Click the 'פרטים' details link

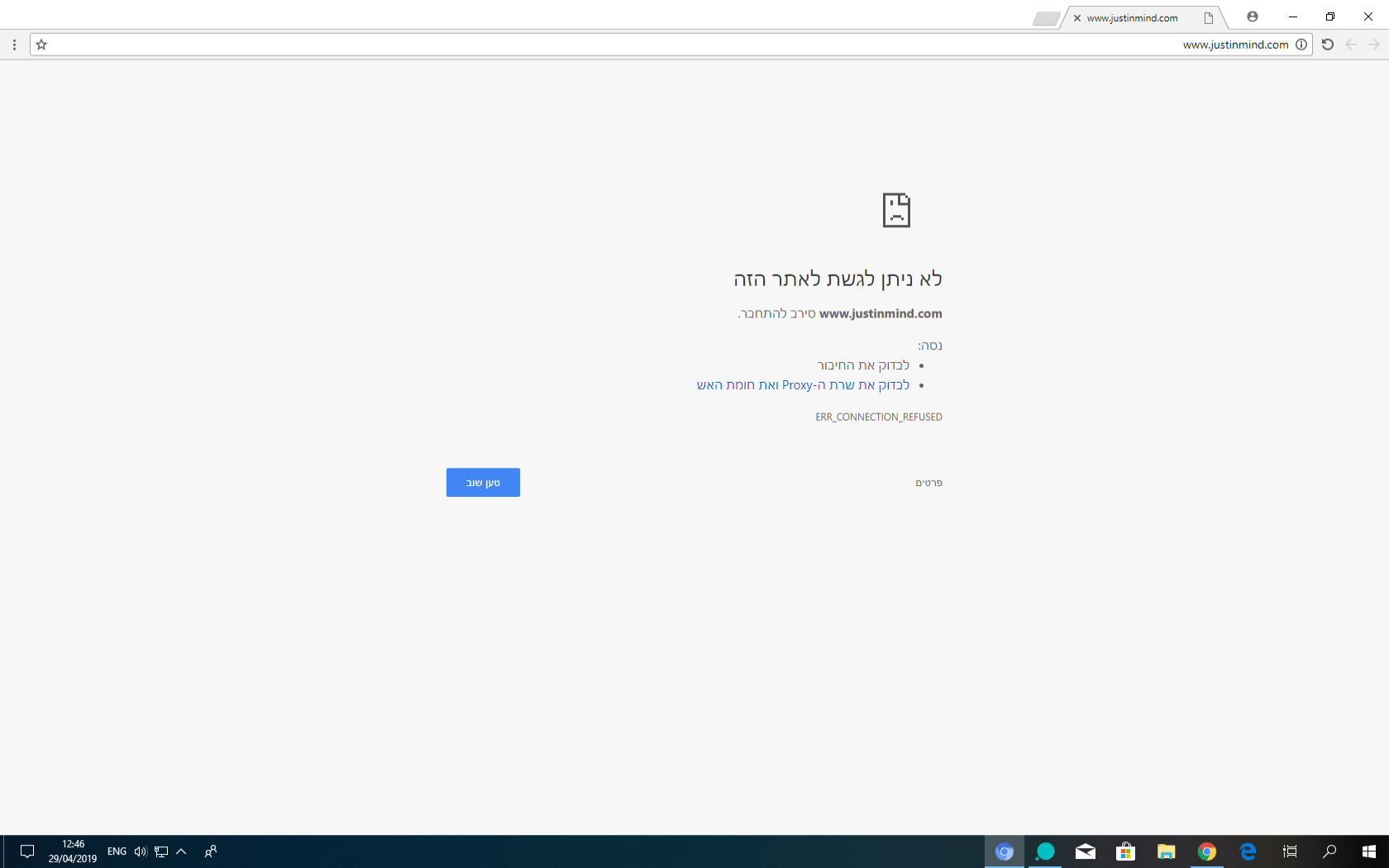[928, 483]
